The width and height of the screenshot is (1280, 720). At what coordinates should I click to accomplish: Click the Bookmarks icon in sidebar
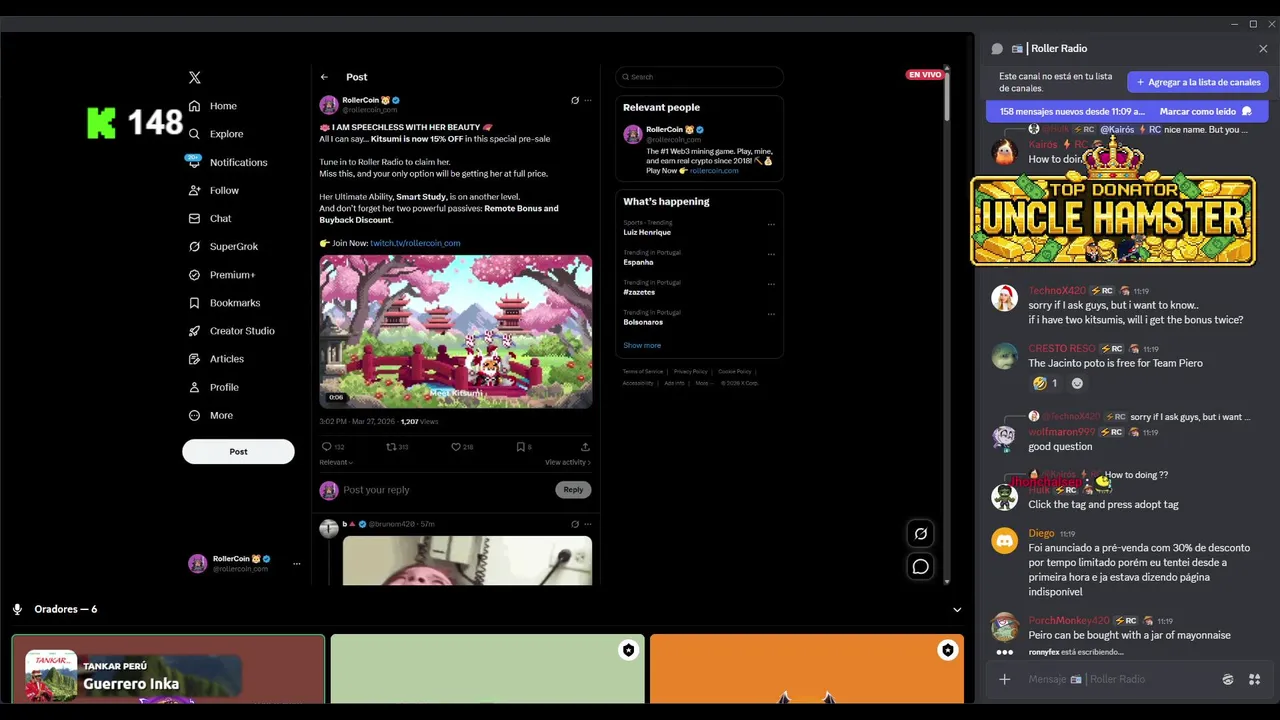click(195, 303)
